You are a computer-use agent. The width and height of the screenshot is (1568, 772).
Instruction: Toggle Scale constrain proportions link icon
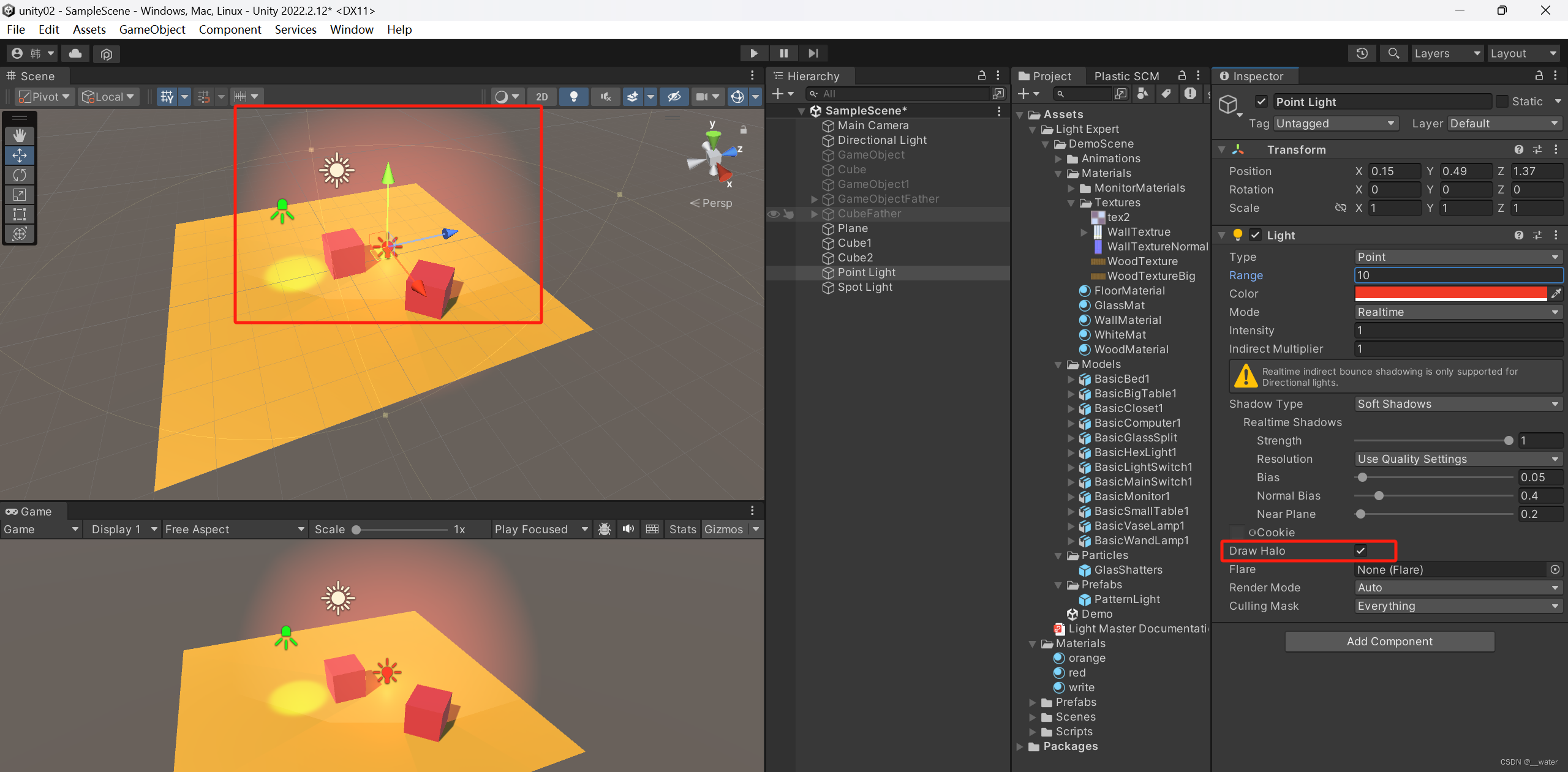[1341, 208]
